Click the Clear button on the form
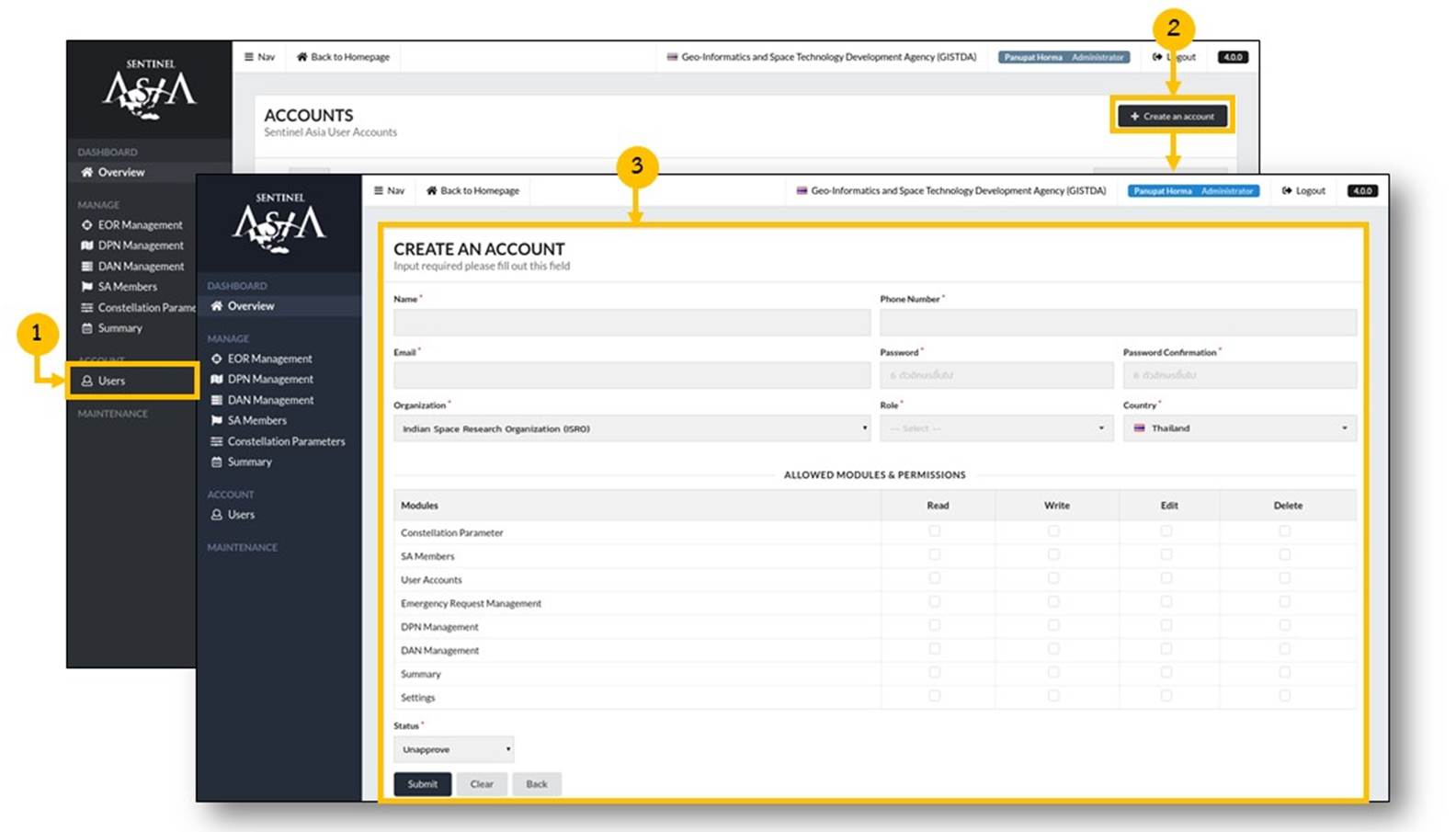Viewport: 1456px width, 832px height. [482, 784]
